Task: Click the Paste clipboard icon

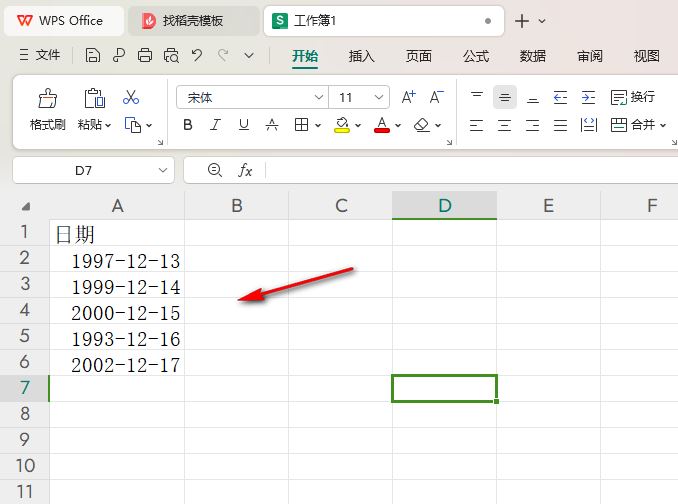Action: 94,98
